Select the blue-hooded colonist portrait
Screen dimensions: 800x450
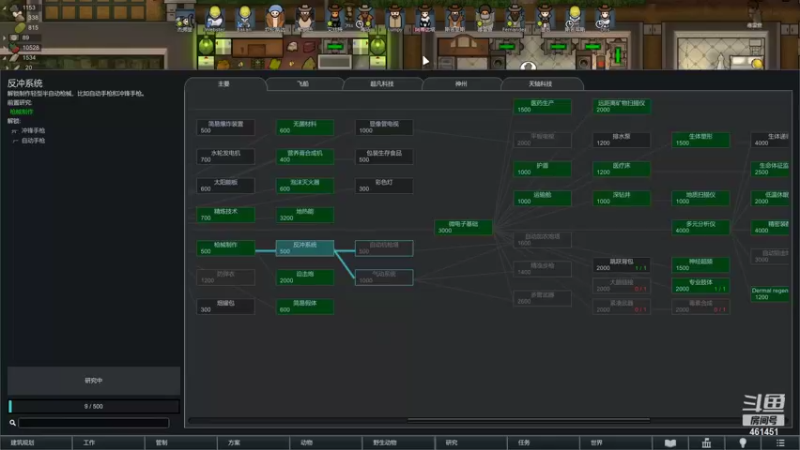(x=275, y=17)
